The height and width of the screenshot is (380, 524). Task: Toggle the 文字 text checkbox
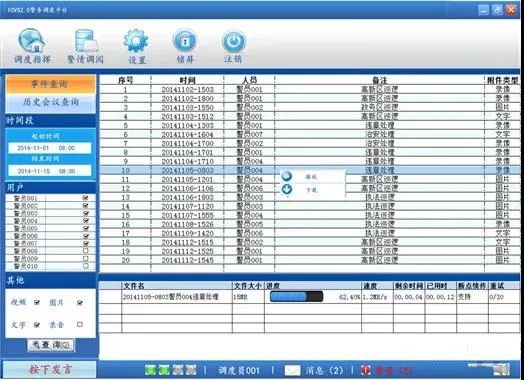37,325
